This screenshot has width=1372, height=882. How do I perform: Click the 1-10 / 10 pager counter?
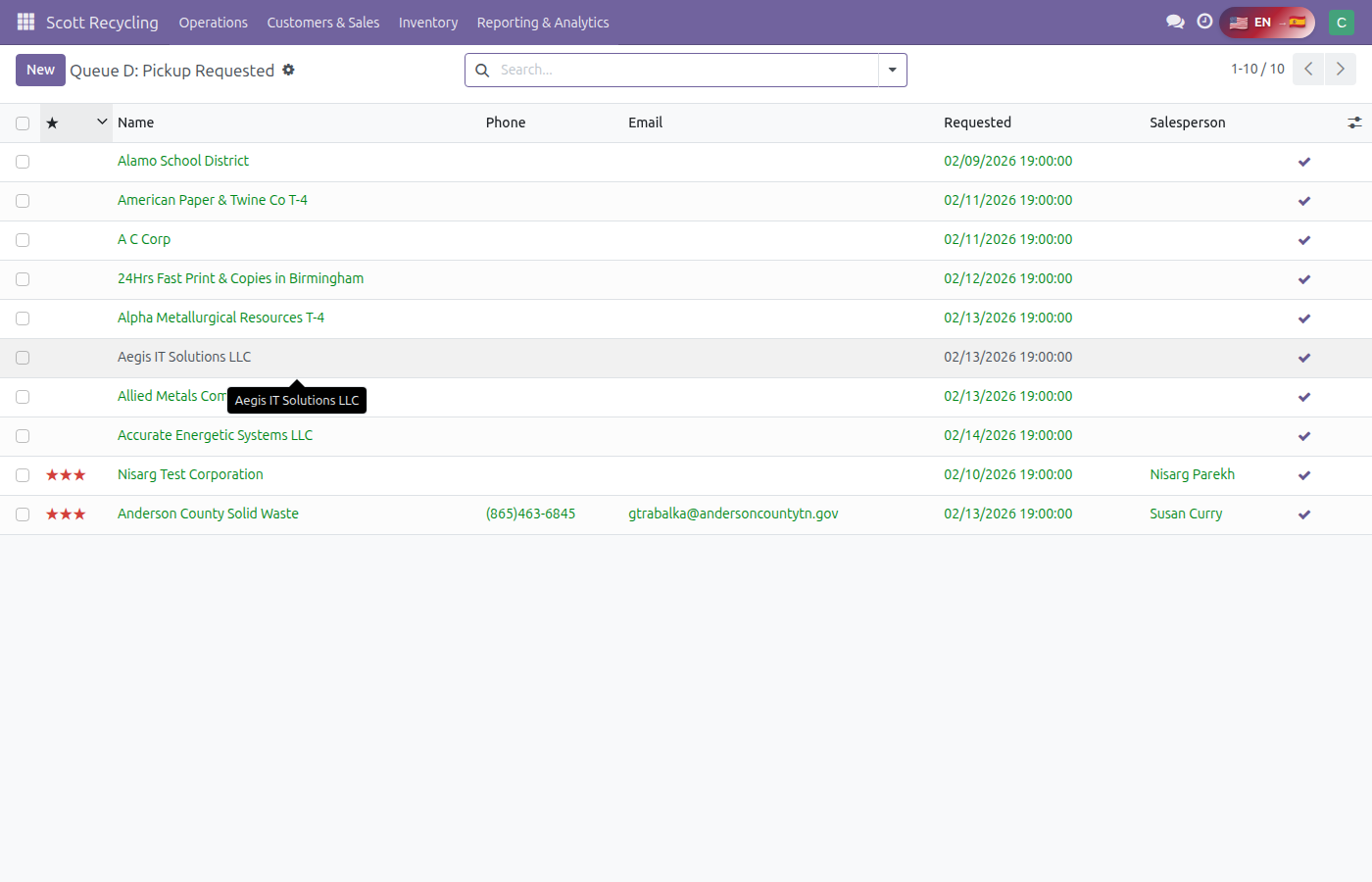pos(1257,70)
